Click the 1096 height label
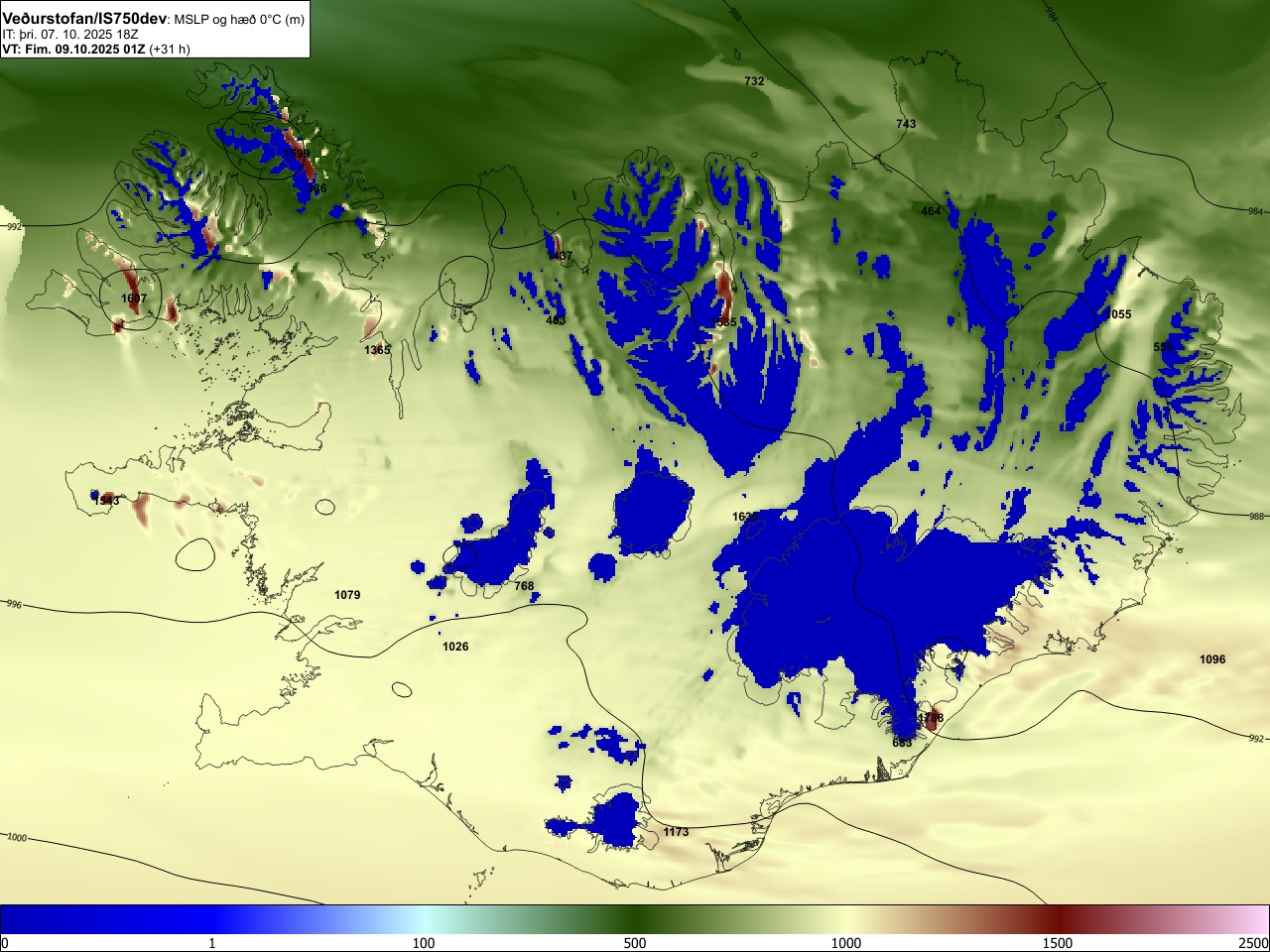 tap(1212, 659)
